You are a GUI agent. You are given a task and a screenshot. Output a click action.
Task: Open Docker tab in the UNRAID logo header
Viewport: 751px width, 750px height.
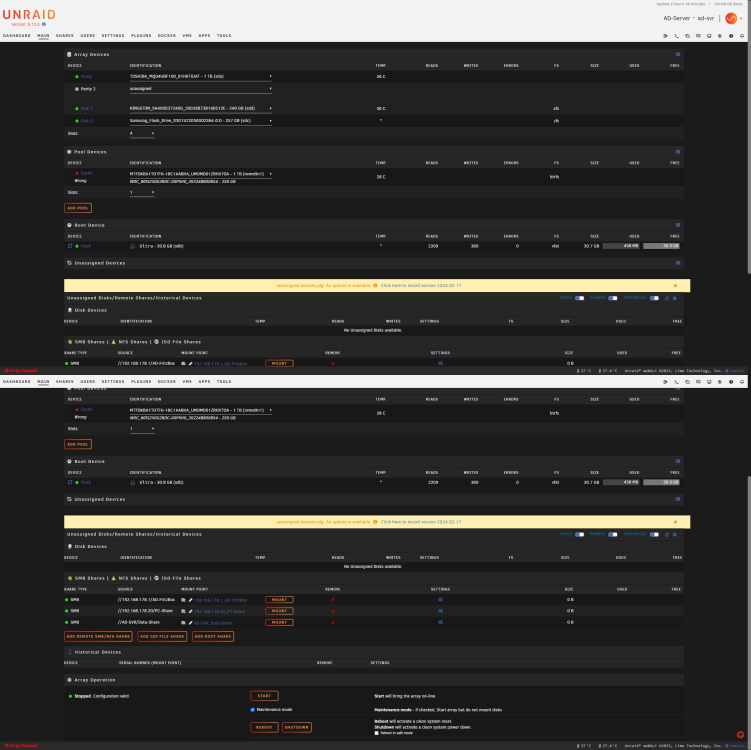tap(167, 36)
